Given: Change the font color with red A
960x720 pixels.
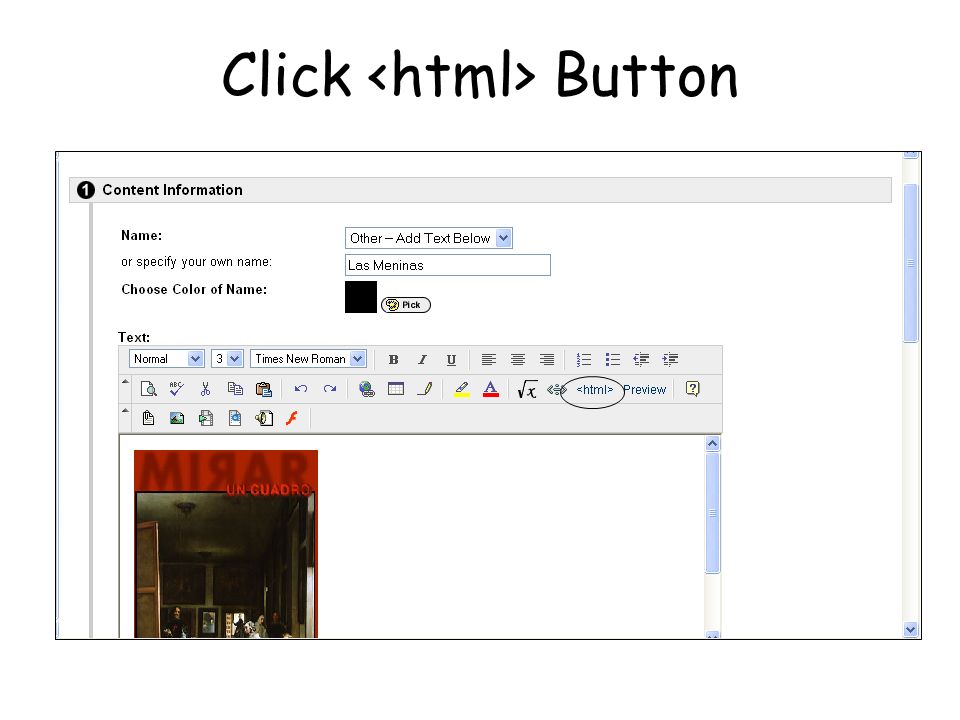Looking at the screenshot, I should [x=491, y=389].
